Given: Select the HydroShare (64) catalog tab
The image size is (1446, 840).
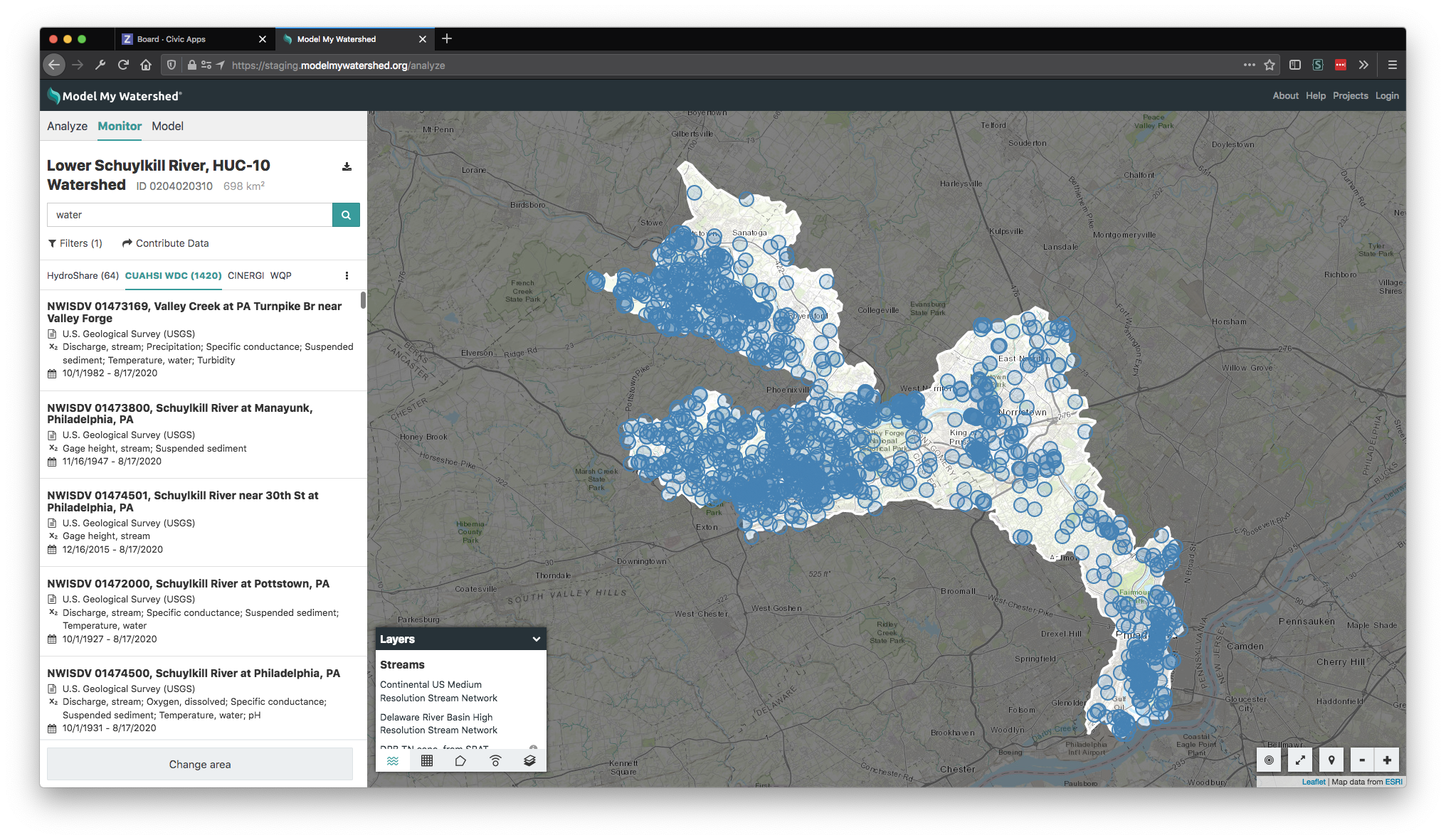Looking at the screenshot, I should point(83,276).
